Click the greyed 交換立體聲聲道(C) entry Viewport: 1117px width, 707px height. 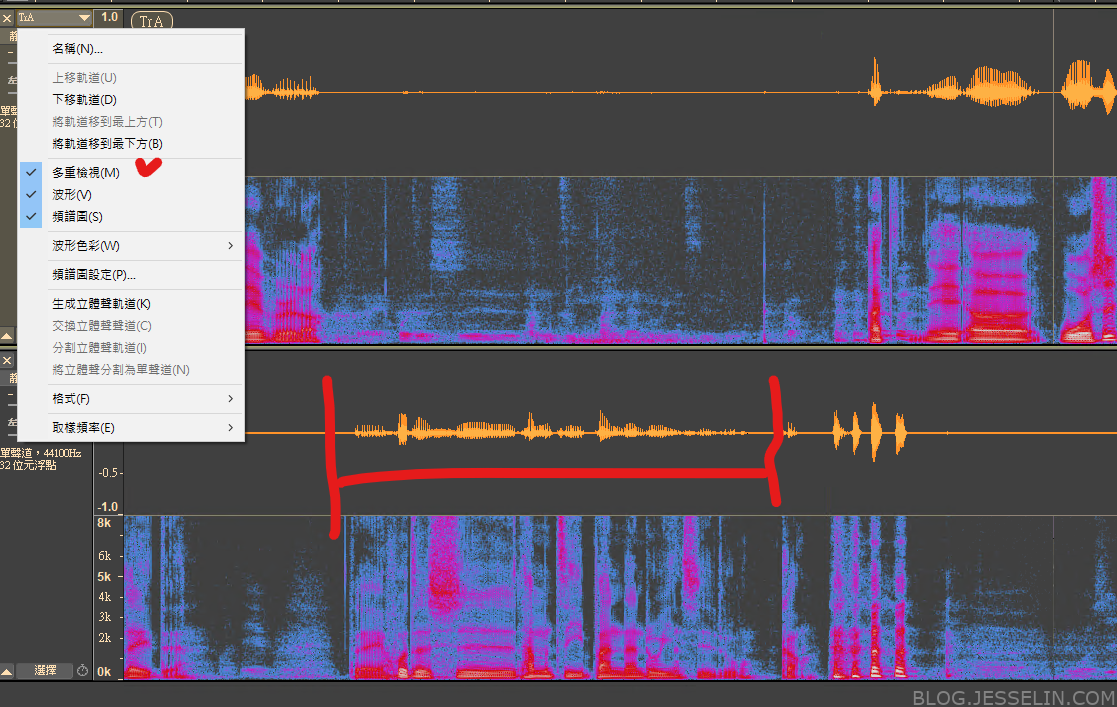coord(131,326)
